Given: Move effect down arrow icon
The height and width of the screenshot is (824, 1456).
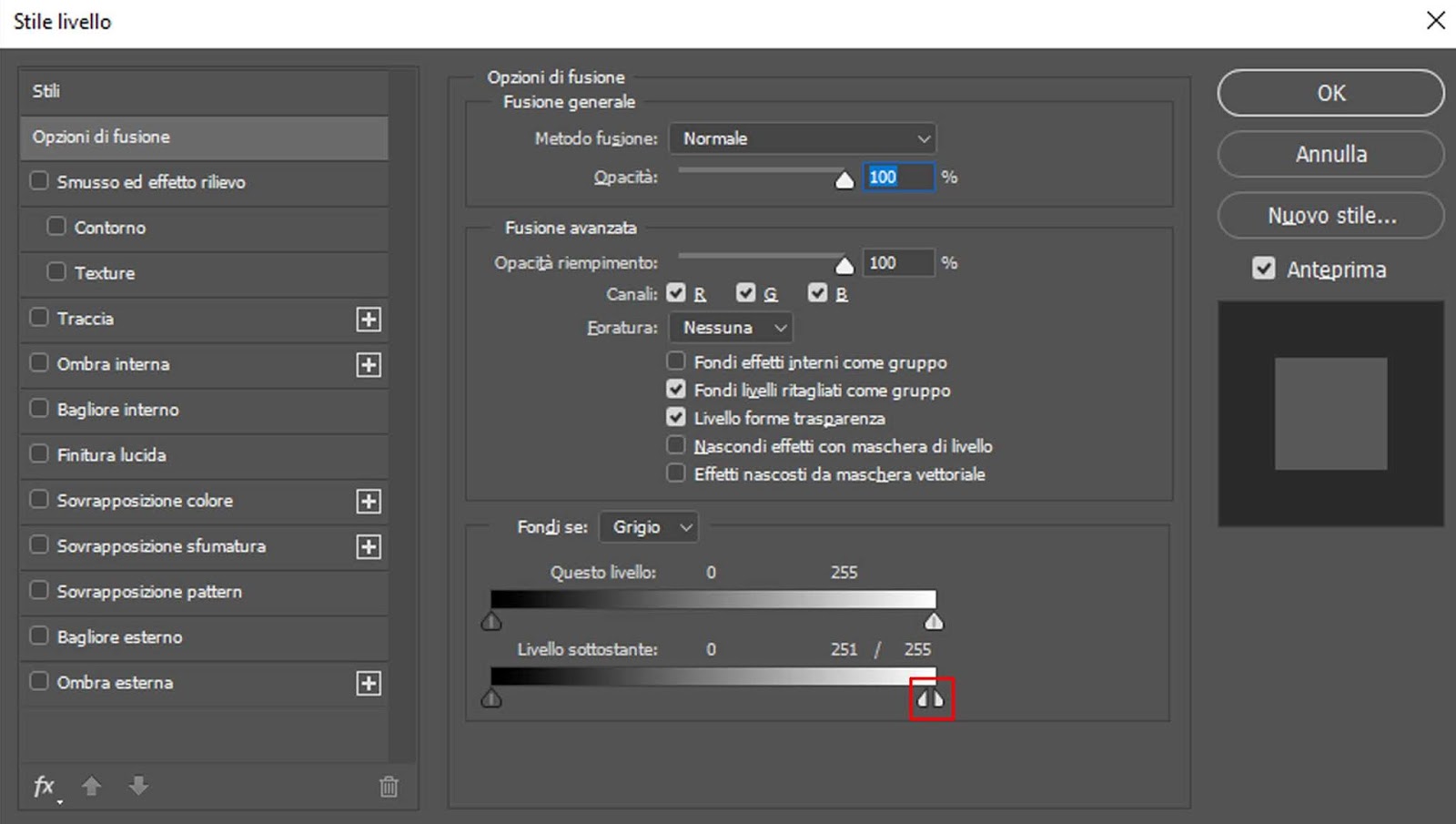Looking at the screenshot, I should click(x=138, y=786).
